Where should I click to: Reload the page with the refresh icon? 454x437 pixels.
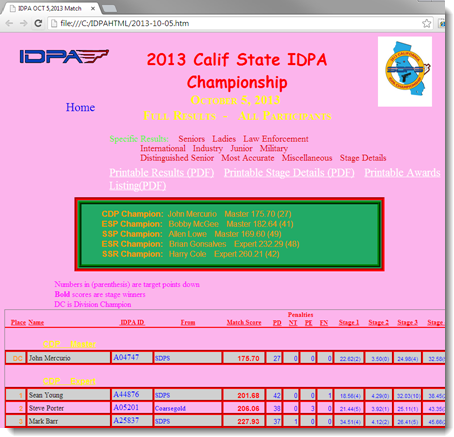click(x=38, y=23)
